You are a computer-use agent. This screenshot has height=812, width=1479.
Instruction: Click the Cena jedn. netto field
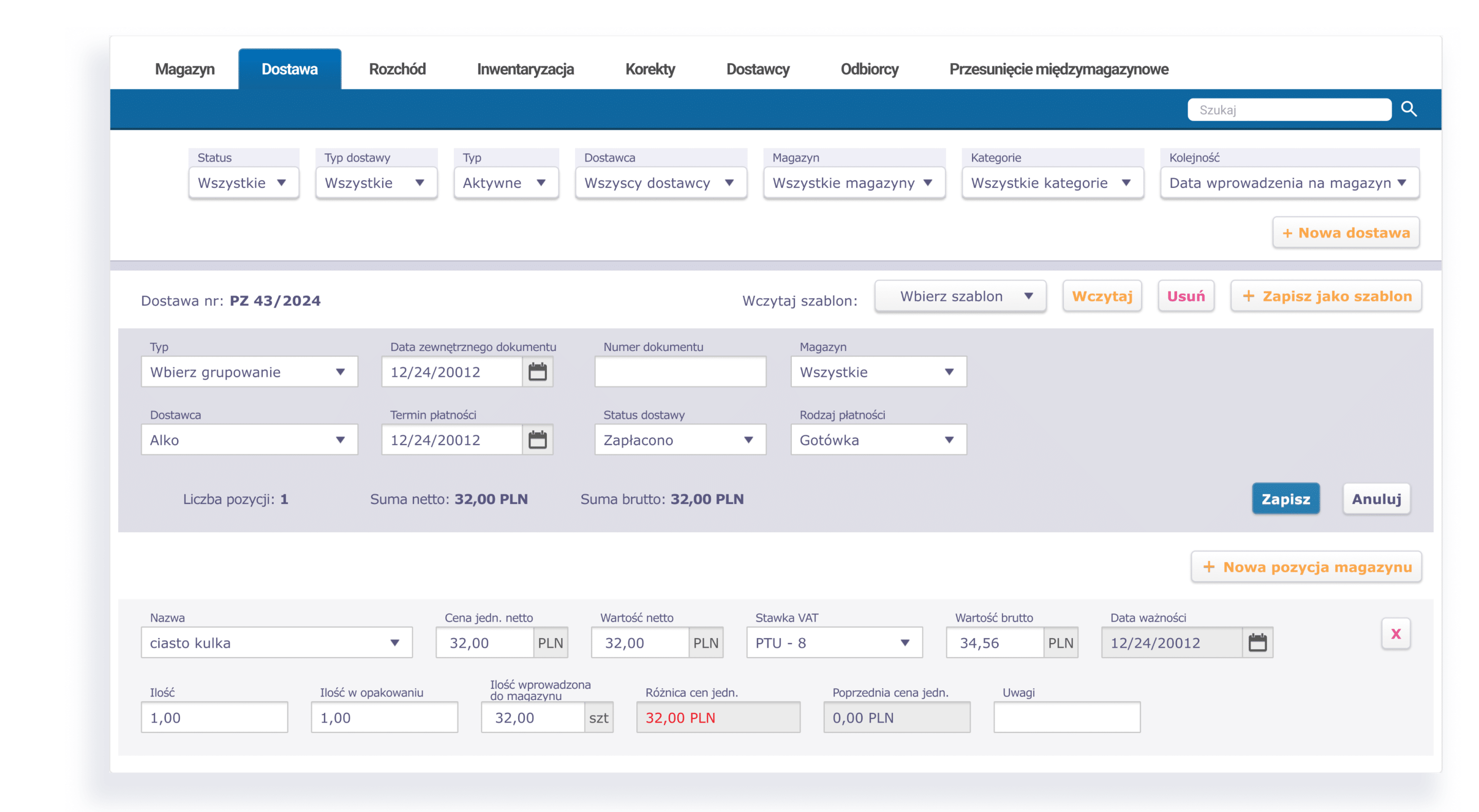(x=485, y=643)
